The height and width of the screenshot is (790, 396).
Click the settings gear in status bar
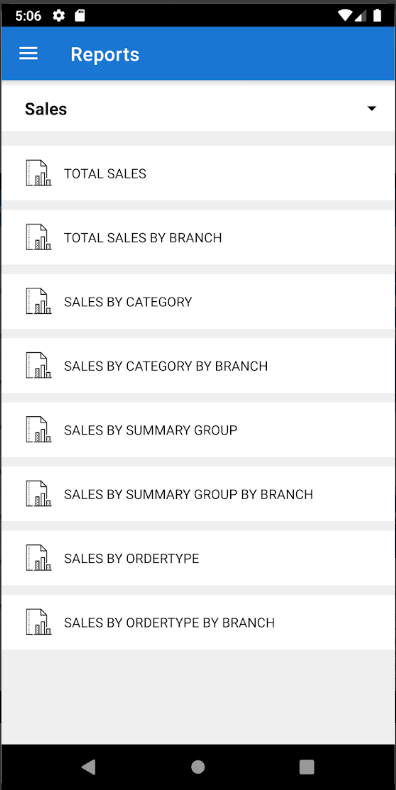59,16
